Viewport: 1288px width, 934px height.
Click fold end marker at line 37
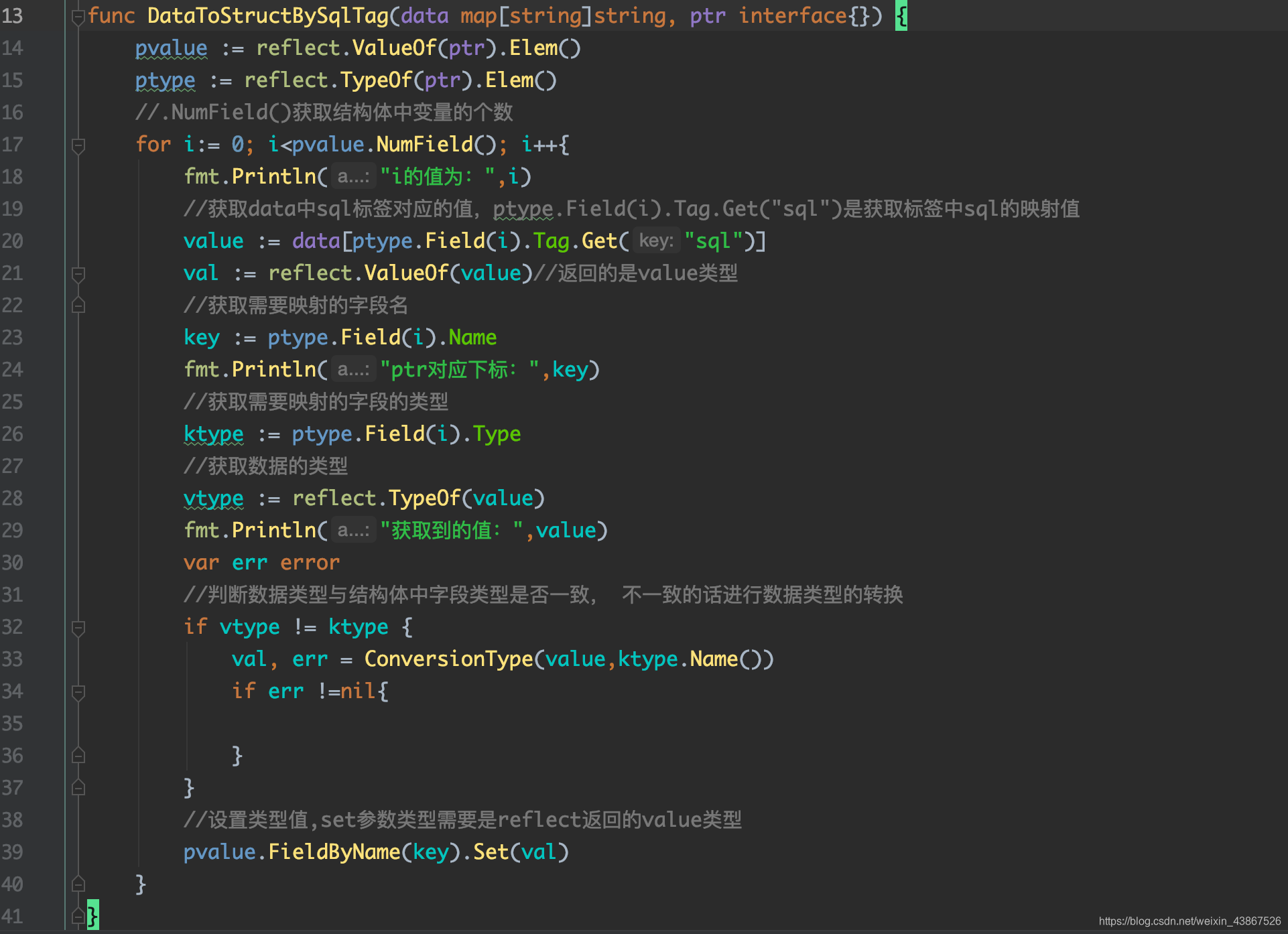pyautogui.click(x=78, y=788)
